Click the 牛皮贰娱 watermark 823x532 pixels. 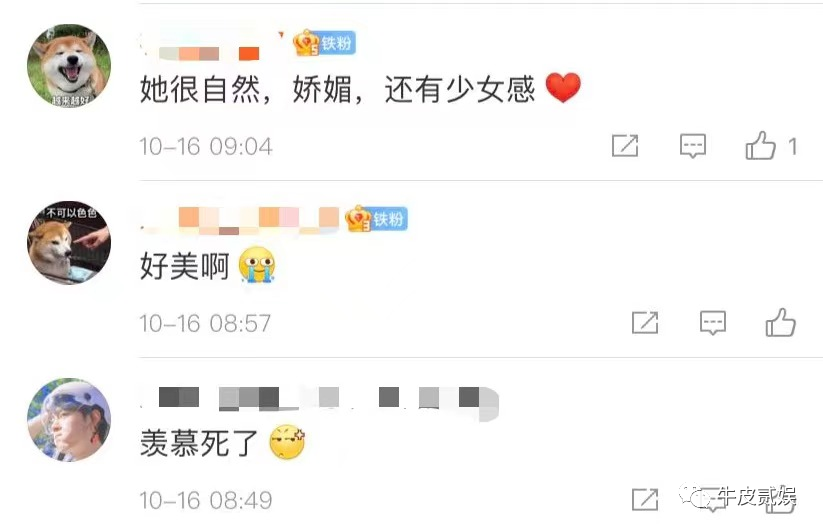[x=738, y=496]
